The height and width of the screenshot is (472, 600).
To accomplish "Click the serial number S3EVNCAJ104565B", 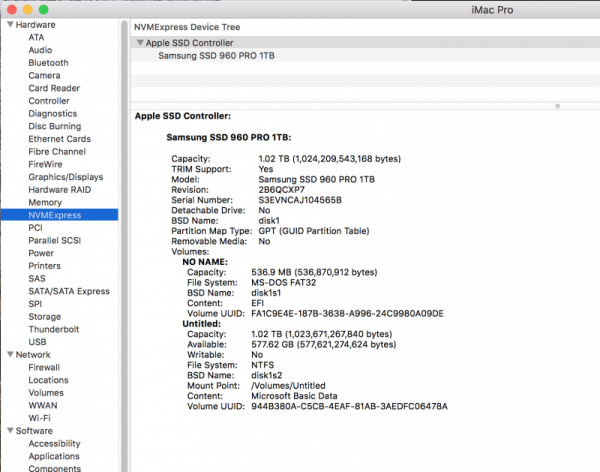I will (300, 200).
